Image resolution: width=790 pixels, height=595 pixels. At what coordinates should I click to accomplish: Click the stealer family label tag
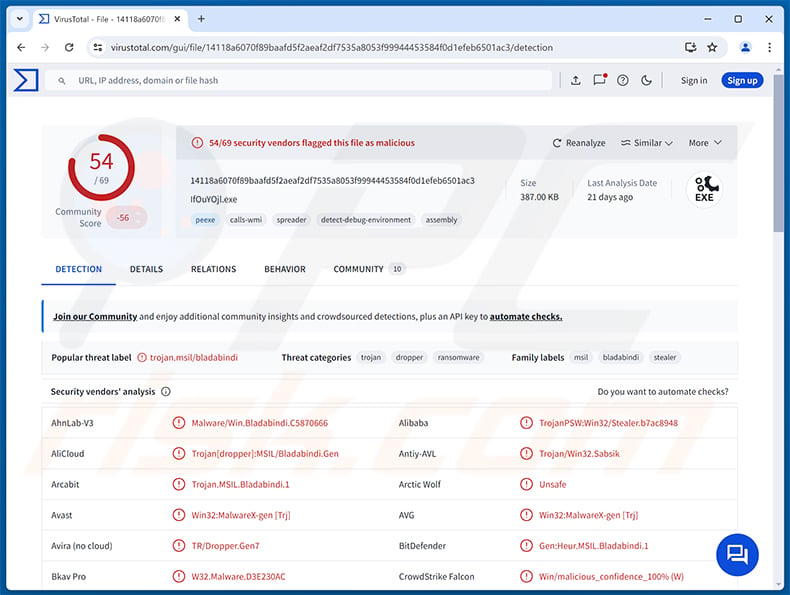[665, 357]
